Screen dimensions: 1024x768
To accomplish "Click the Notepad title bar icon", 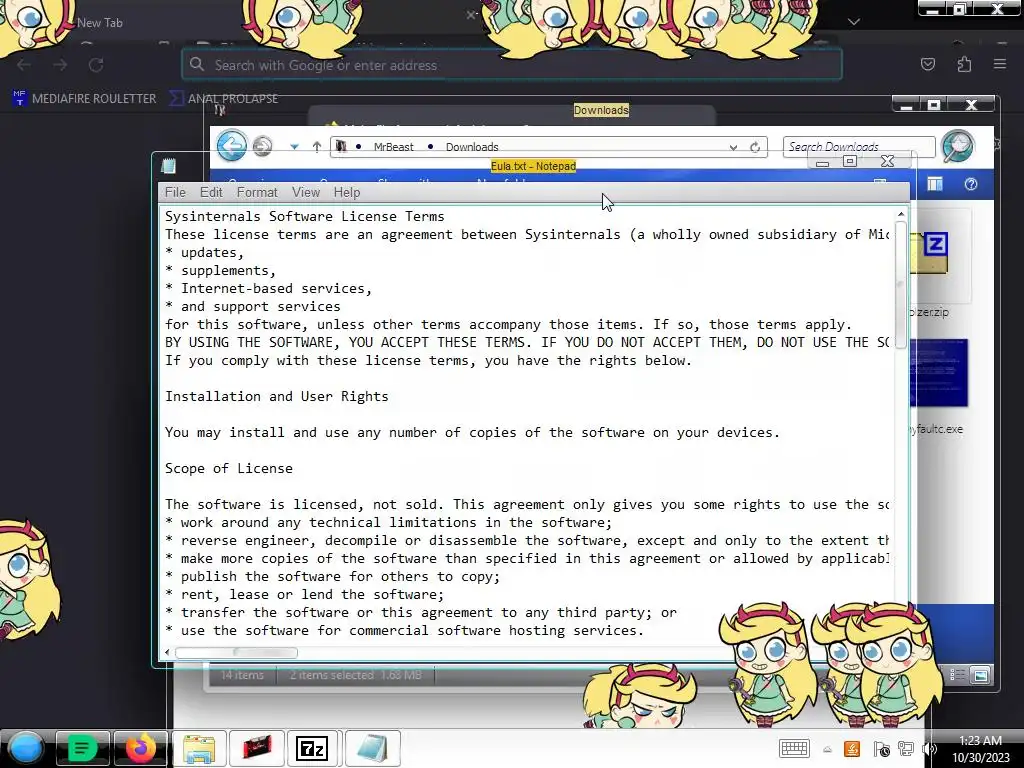I will pos(168,166).
